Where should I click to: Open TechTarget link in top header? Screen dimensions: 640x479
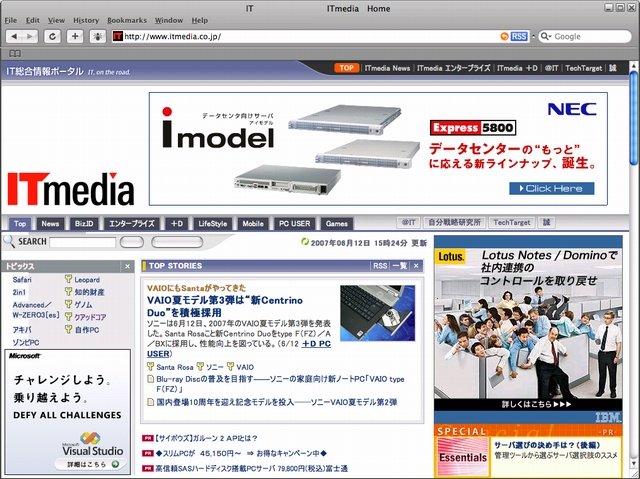[583, 68]
